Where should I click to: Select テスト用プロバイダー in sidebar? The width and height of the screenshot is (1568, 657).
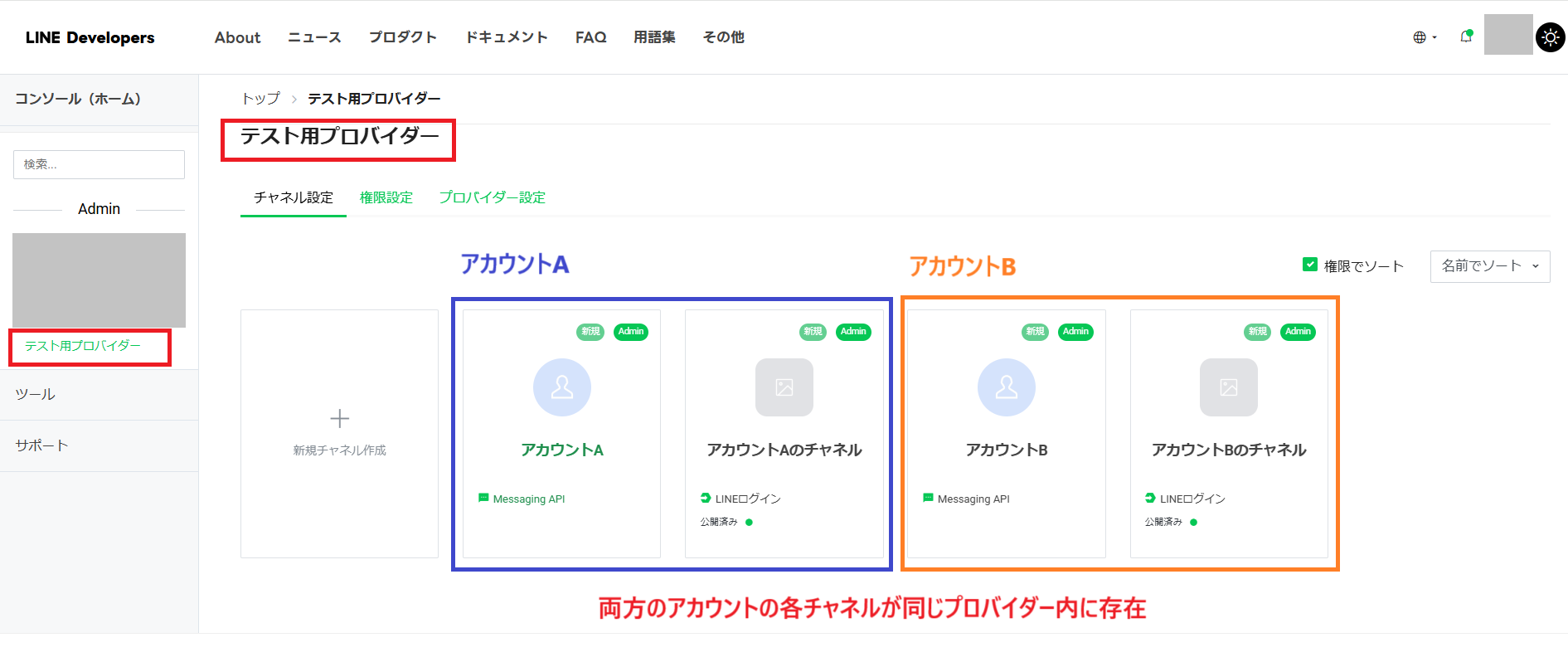coord(83,346)
